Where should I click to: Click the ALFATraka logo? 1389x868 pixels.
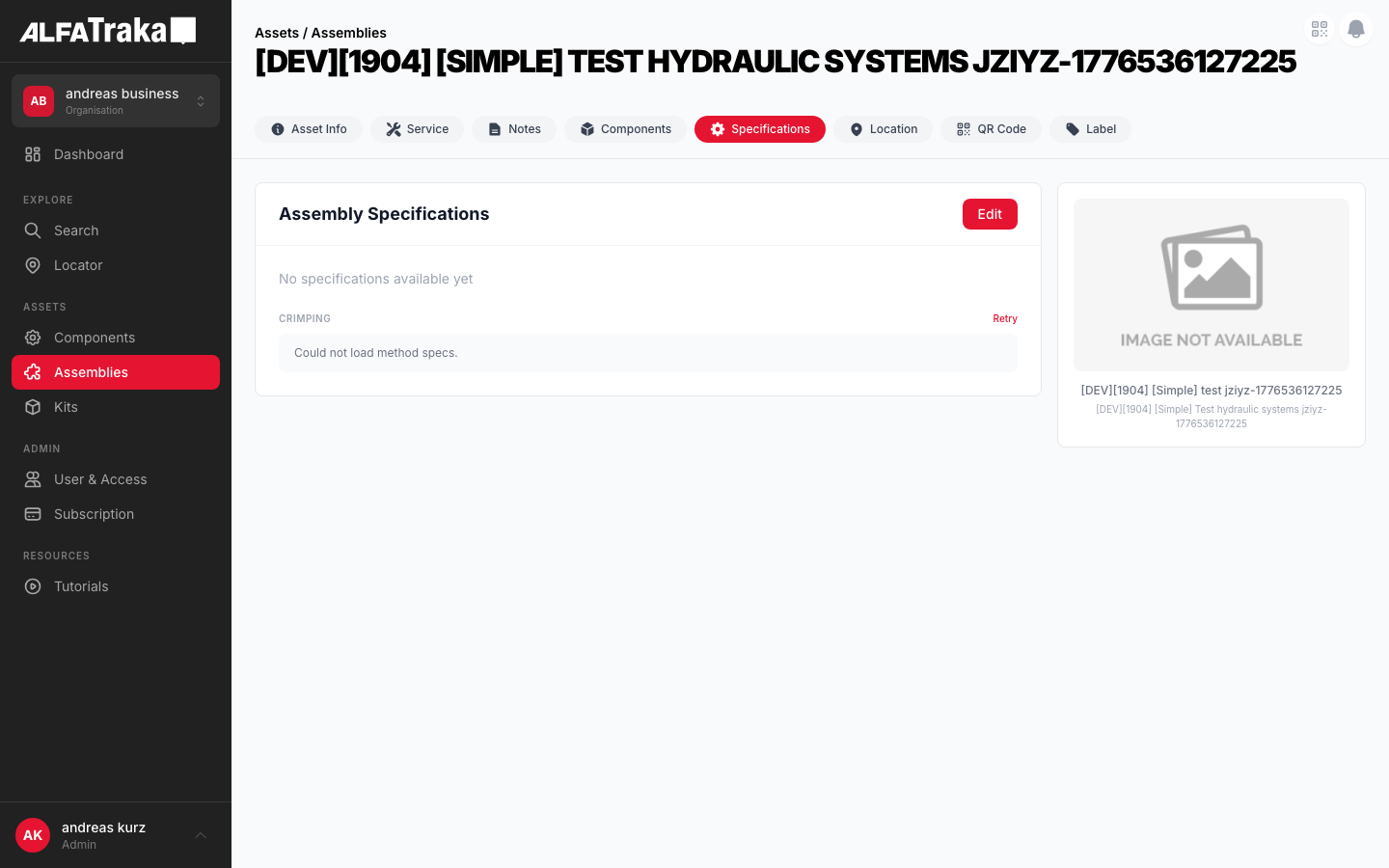108,31
